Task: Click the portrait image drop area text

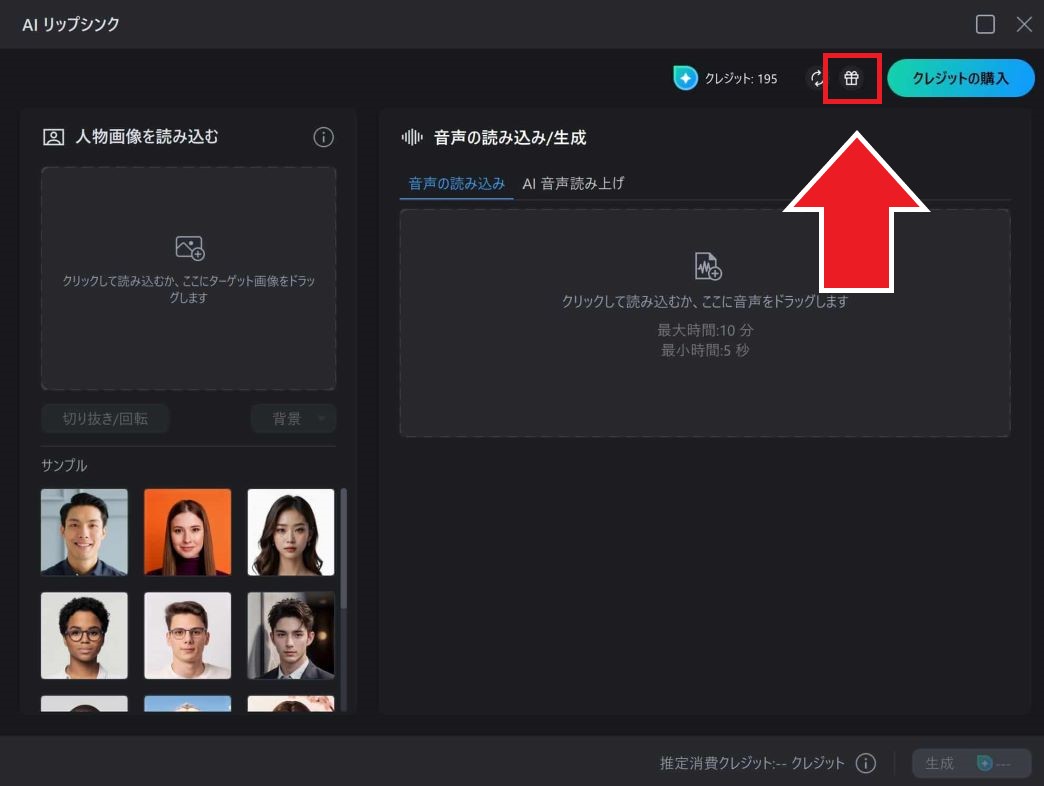Action: 188,289
